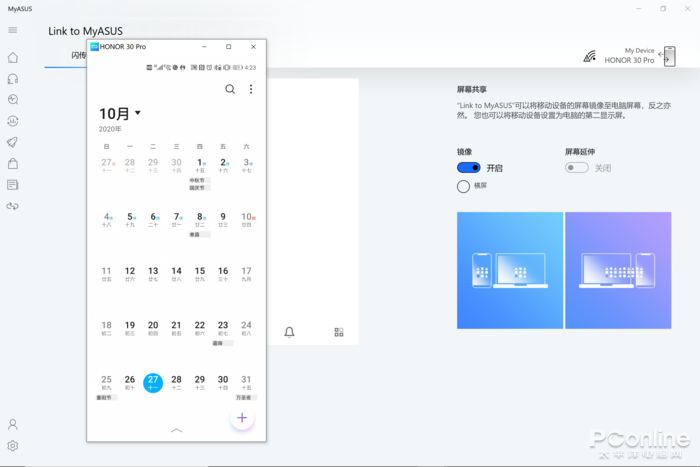Select the 横屏 landscape radio option
The image size is (700, 467).
463,186
